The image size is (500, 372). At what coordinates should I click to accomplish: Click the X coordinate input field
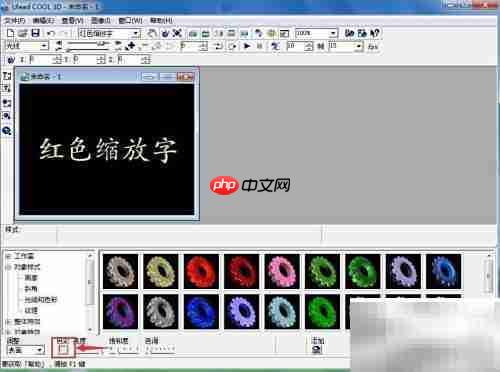click(45, 60)
